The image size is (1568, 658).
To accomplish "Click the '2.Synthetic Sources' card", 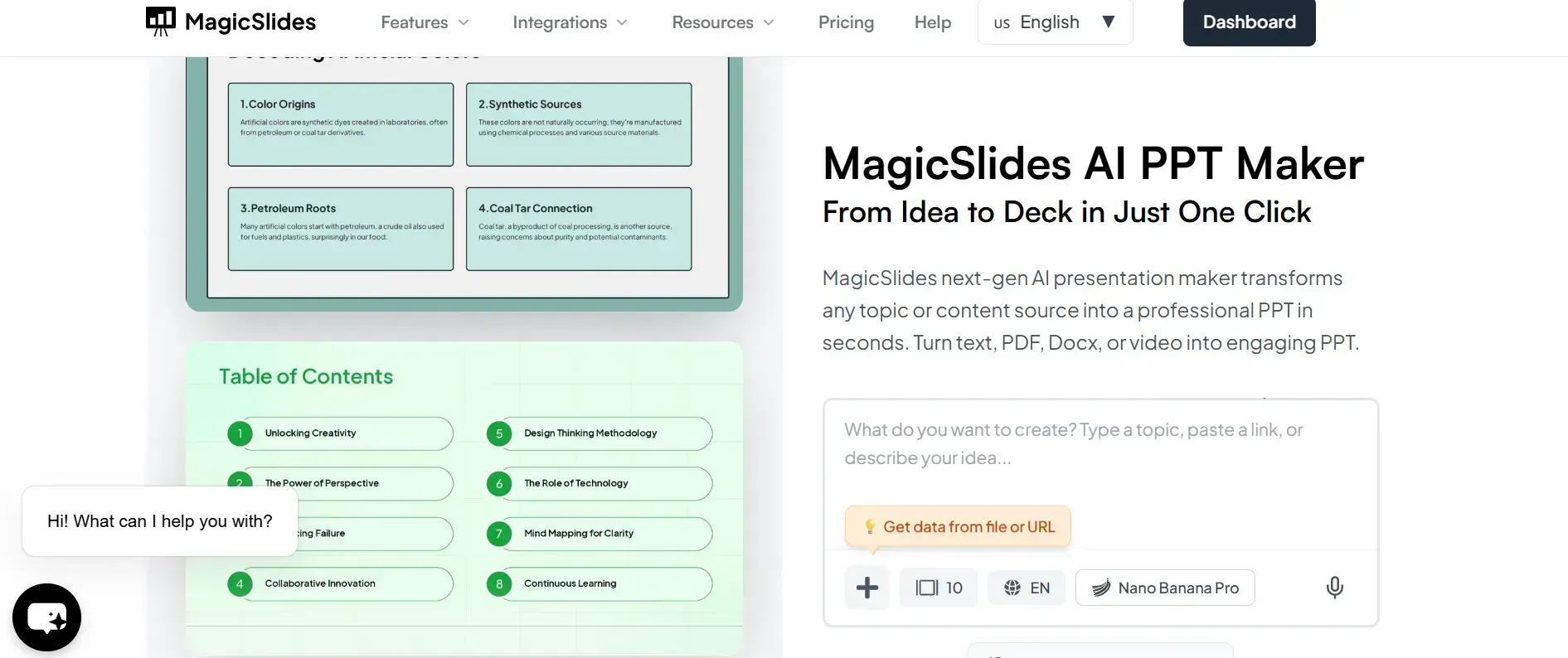I will [x=579, y=124].
